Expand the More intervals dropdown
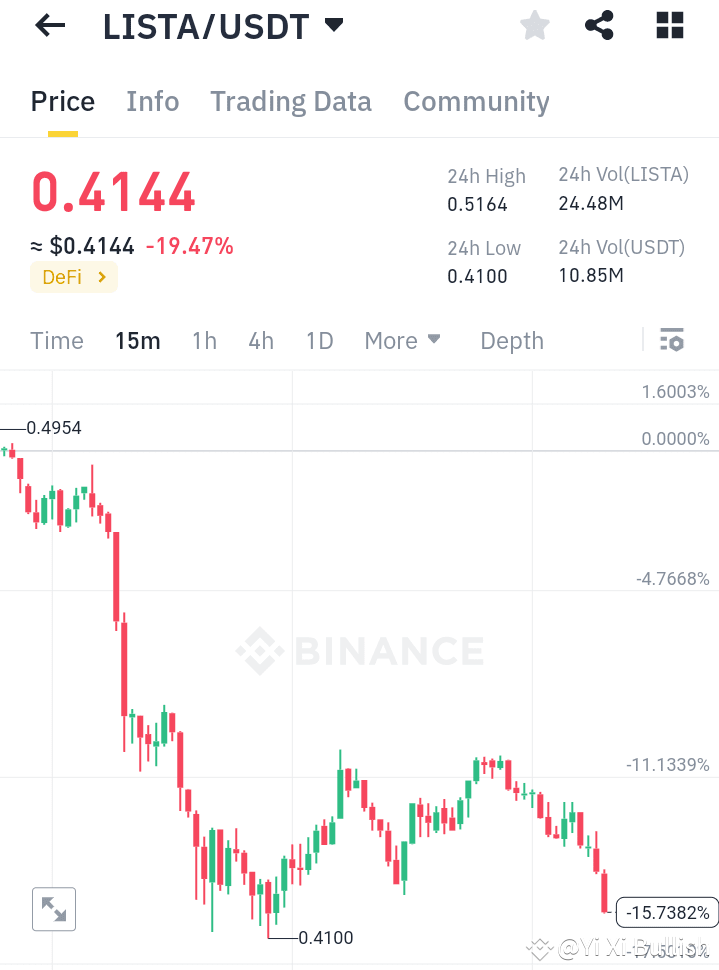Viewport: 719px width, 970px height. click(x=402, y=340)
